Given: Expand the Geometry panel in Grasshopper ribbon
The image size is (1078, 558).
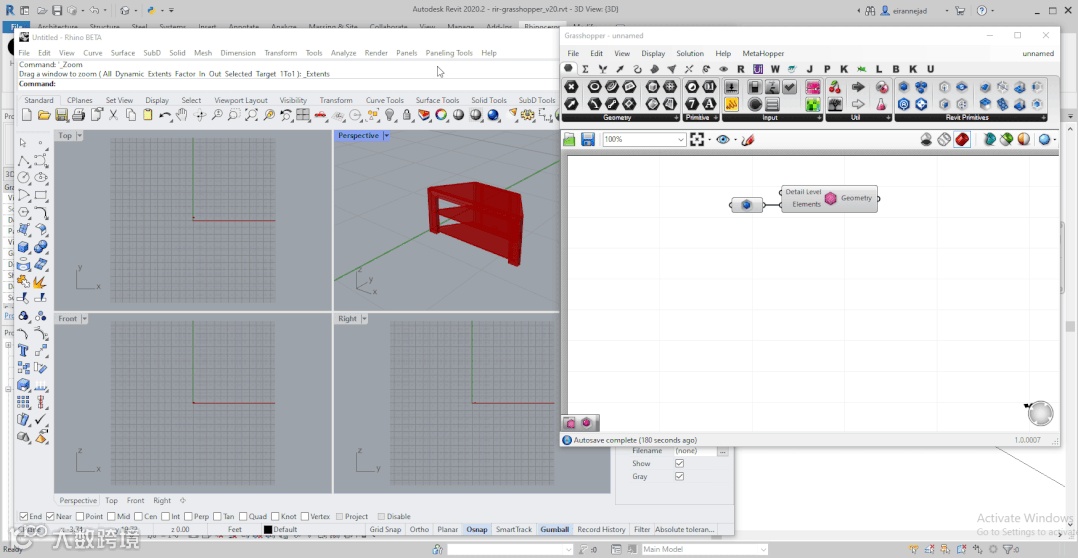Looking at the screenshot, I should pyautogui.click(x=678, y=118).
